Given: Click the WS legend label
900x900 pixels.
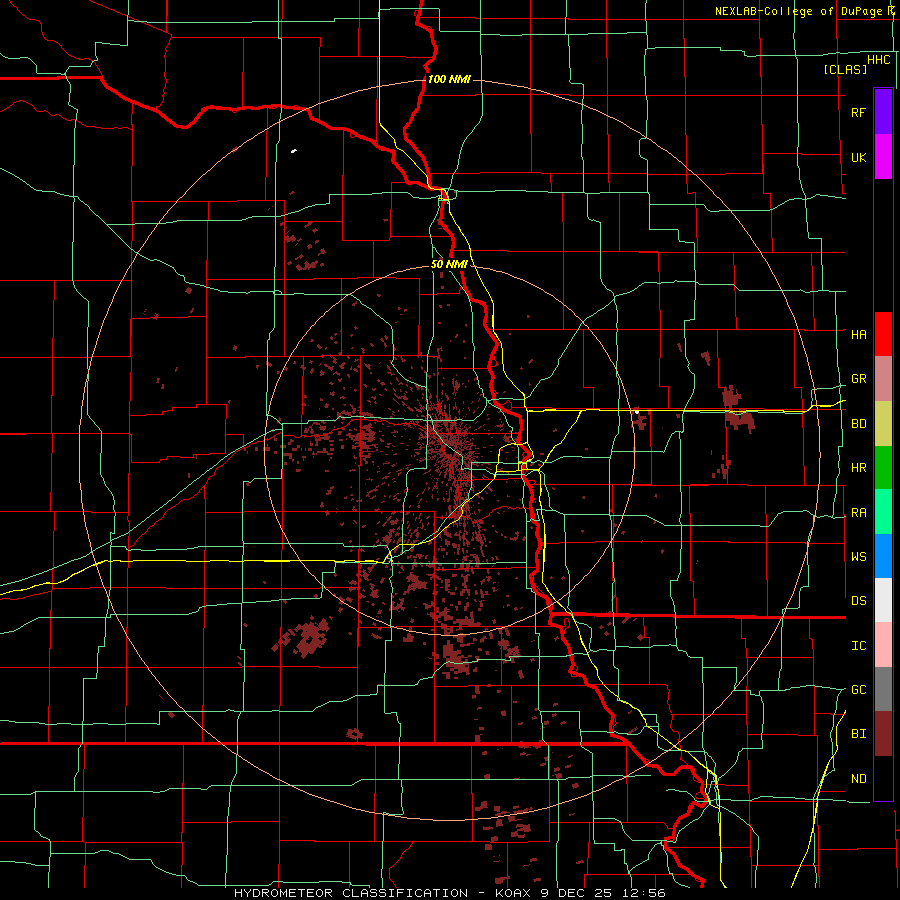Looking at the screenshot, I should point(858,557).
